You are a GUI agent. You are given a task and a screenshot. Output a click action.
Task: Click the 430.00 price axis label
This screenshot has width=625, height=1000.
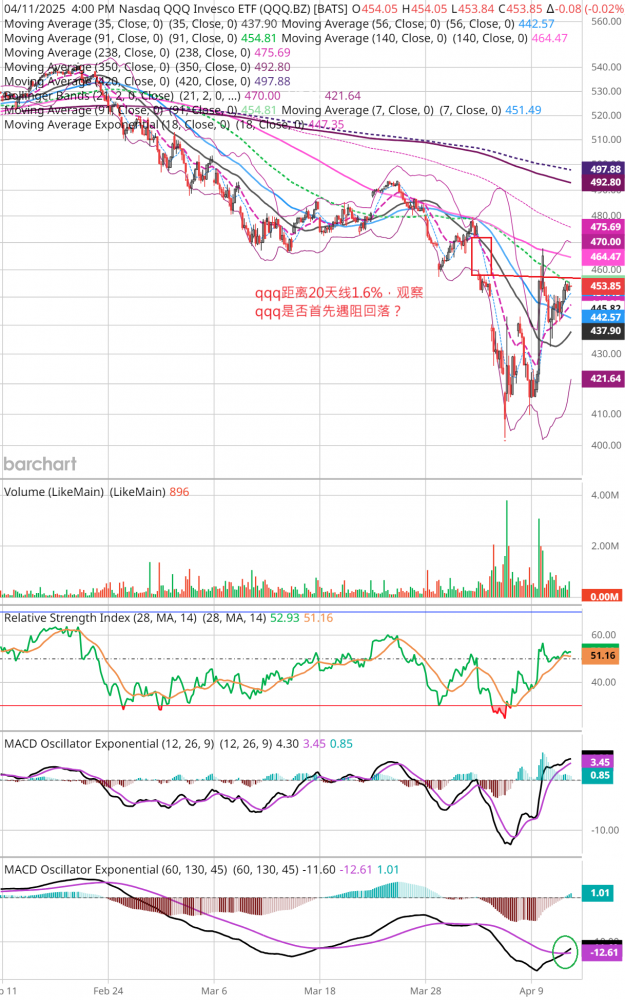606,353
